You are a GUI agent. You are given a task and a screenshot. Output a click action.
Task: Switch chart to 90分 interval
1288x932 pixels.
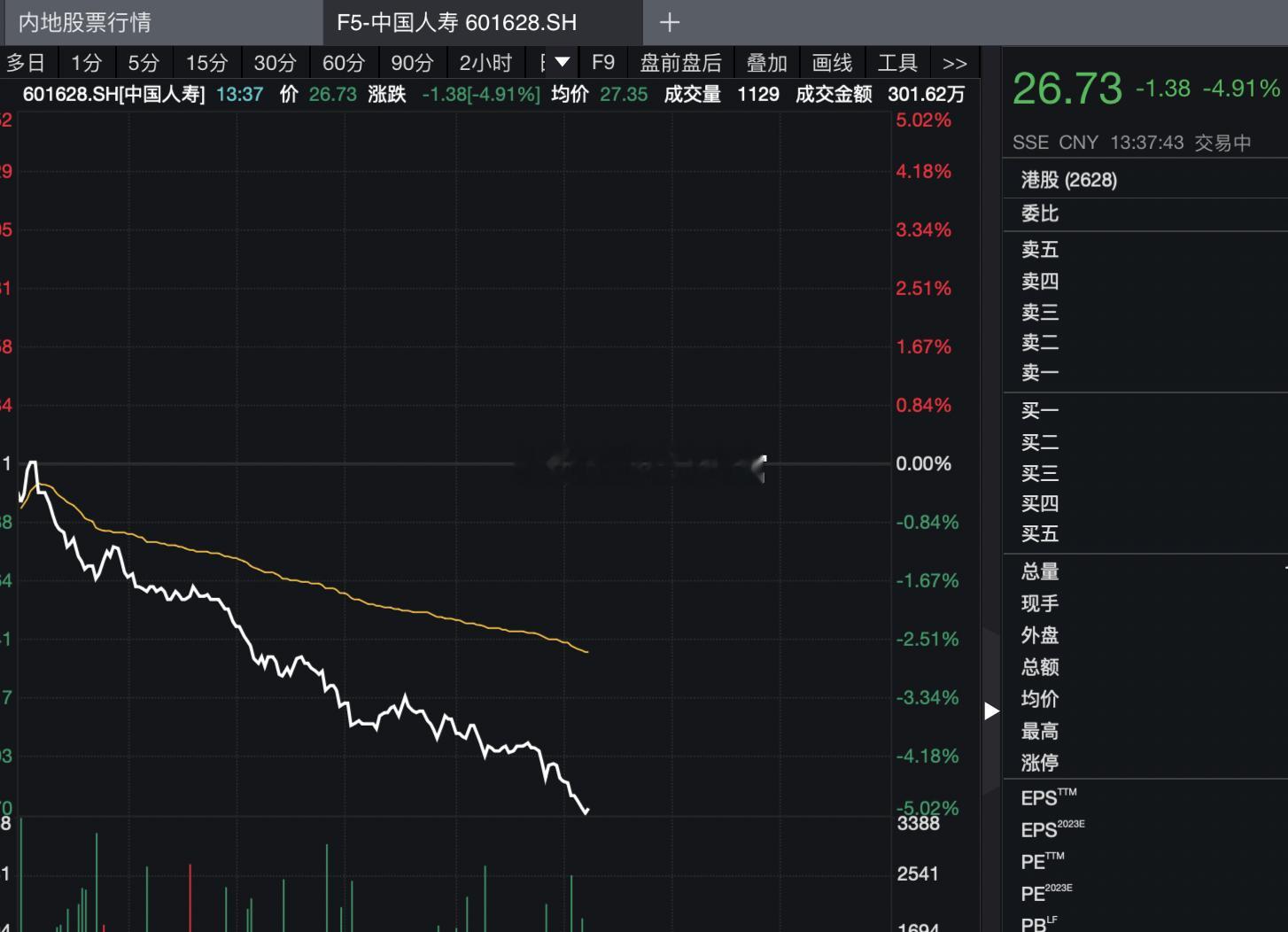point(412,63)
